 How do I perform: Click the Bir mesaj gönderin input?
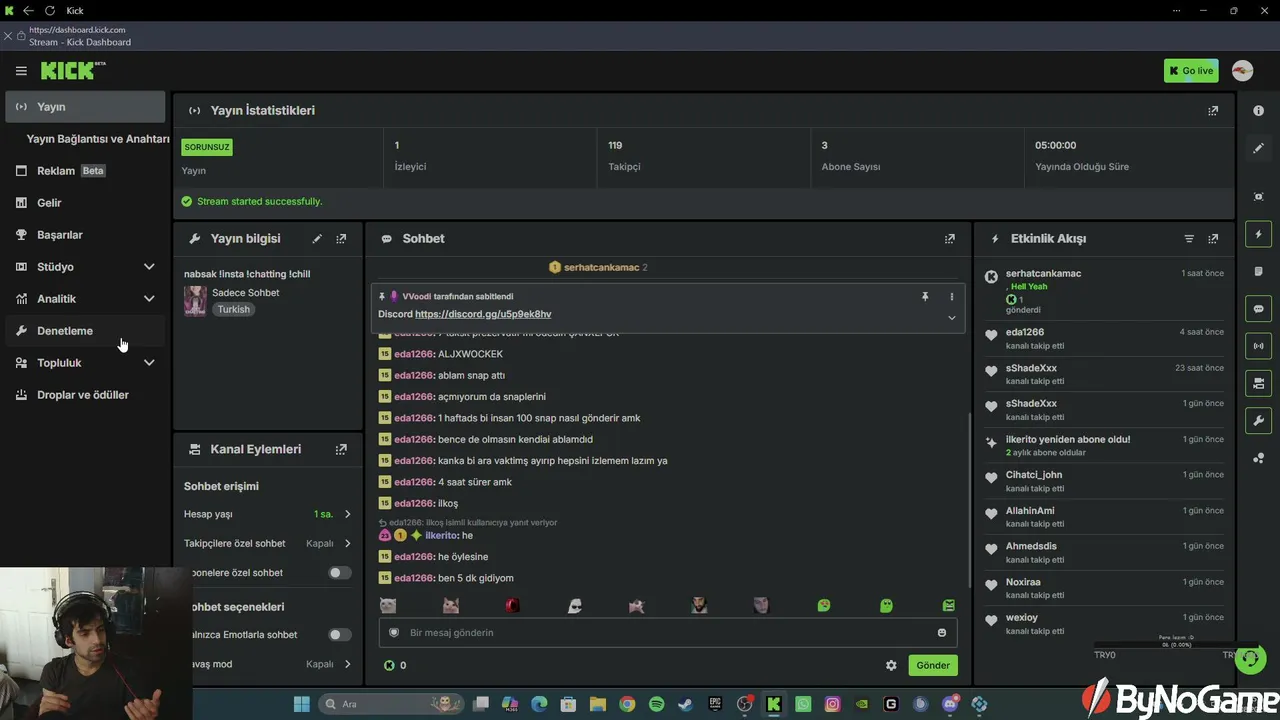[668, 633]
